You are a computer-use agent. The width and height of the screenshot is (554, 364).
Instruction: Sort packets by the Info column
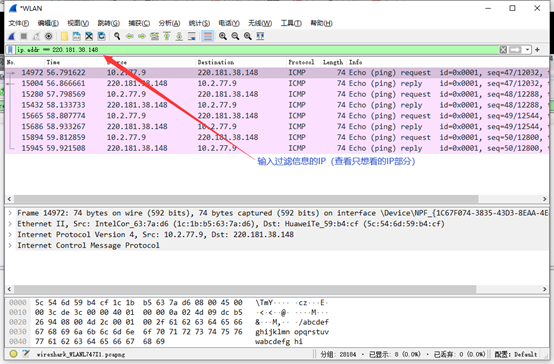[x=448, y=62]
